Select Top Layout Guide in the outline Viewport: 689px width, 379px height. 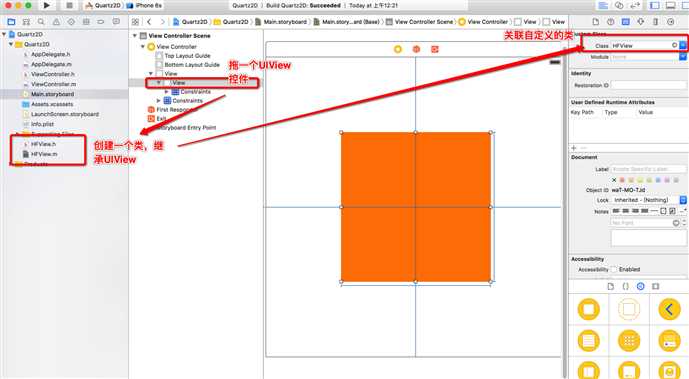[187, 56]
